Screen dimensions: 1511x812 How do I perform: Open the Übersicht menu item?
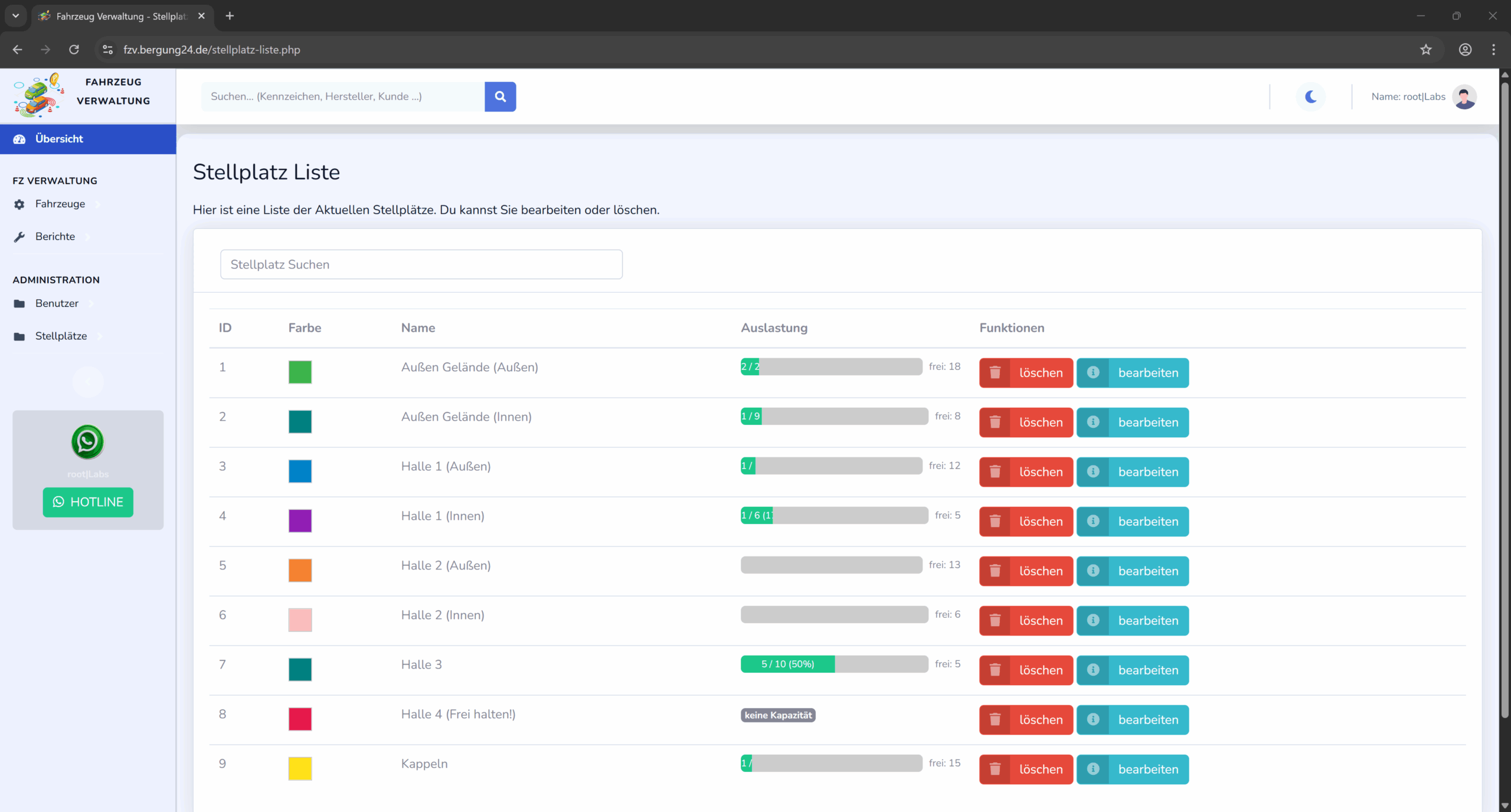point(59,139)
